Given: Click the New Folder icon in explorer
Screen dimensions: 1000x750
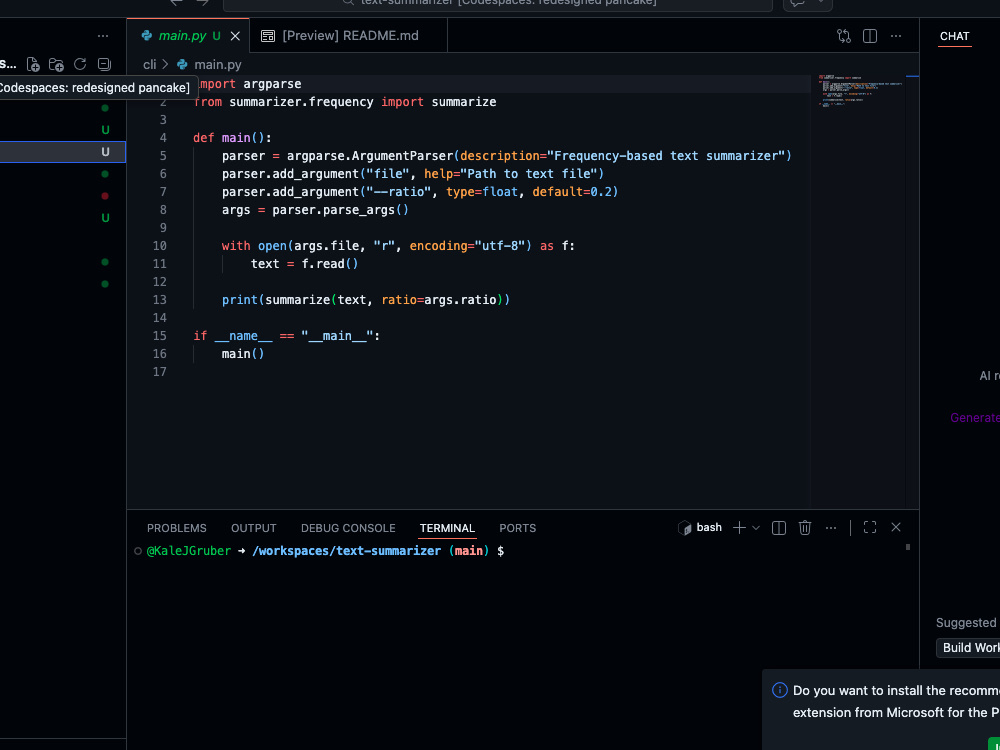Looking at the screenshot, I should click(56, 64).
